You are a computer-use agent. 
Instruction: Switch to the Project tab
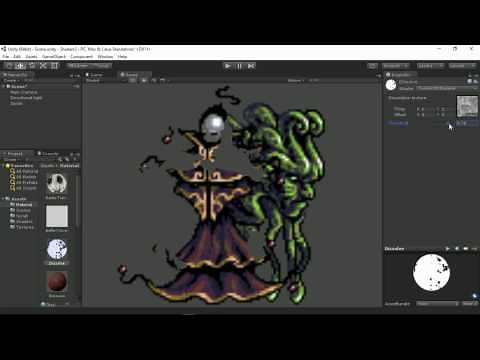tap(14, 154)
